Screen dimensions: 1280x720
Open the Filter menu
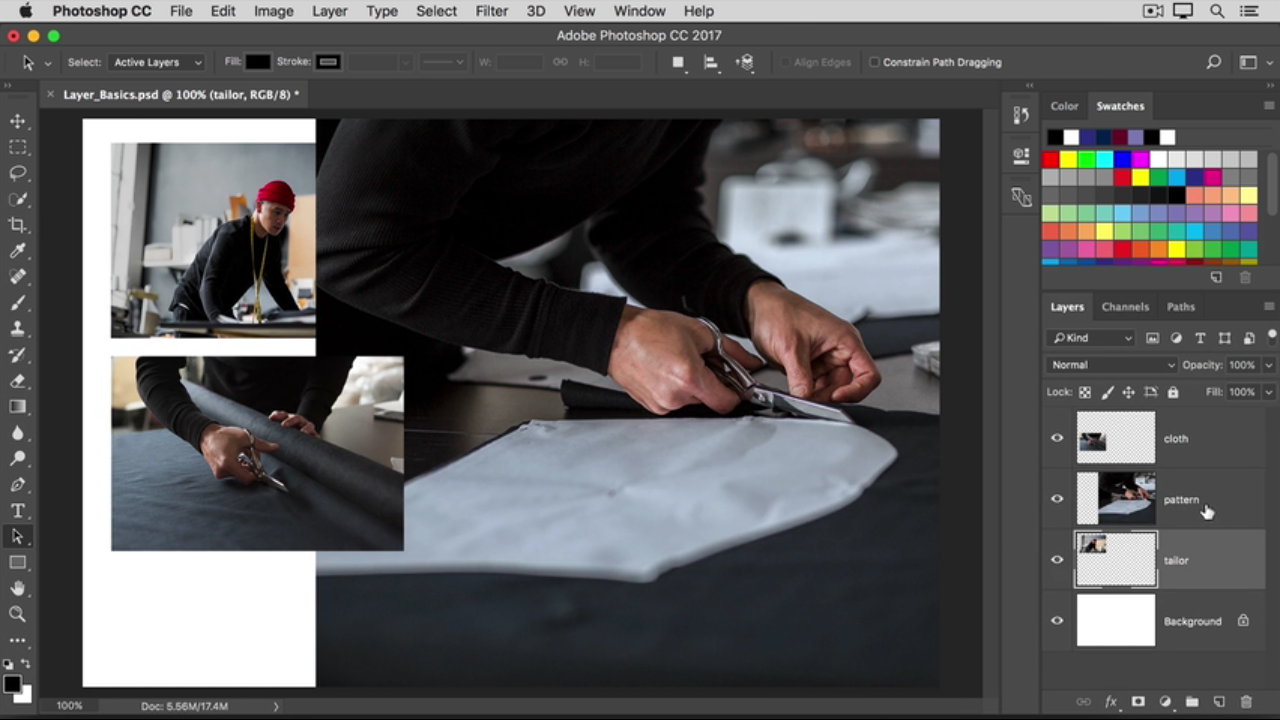coord(491,11)
